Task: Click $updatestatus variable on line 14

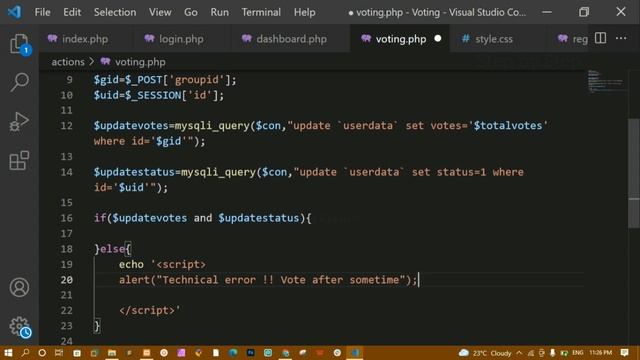Action: (x=134, y=172)
